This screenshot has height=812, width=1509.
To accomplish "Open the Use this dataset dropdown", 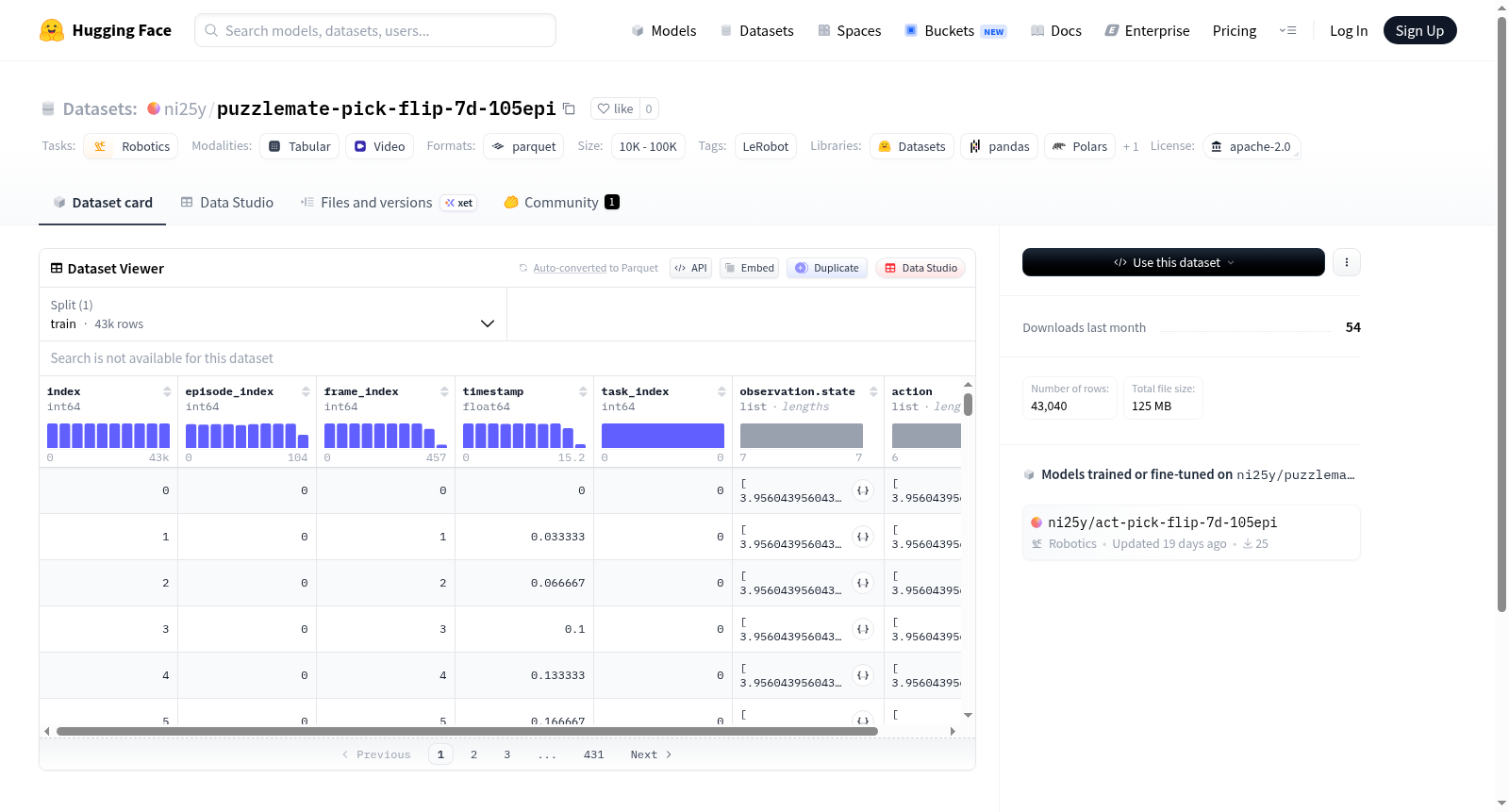I will click(x=1173, y=262).
